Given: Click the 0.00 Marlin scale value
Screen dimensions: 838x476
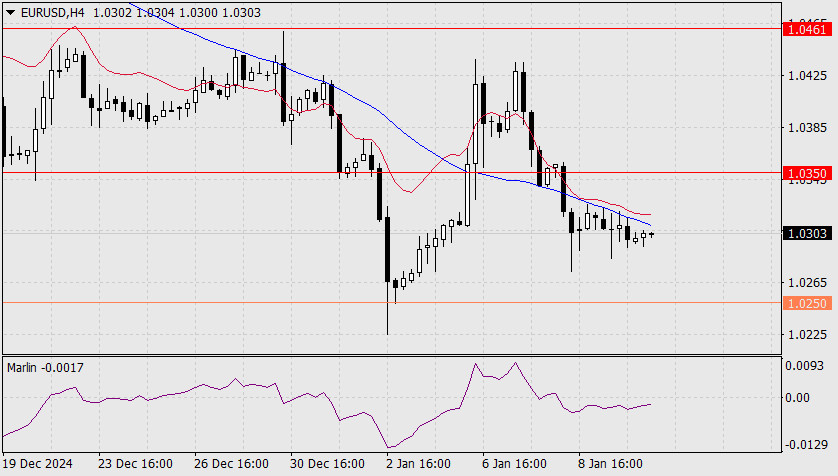Looking at the screenshot, I should pyautogui.click(x=797, y=397).
